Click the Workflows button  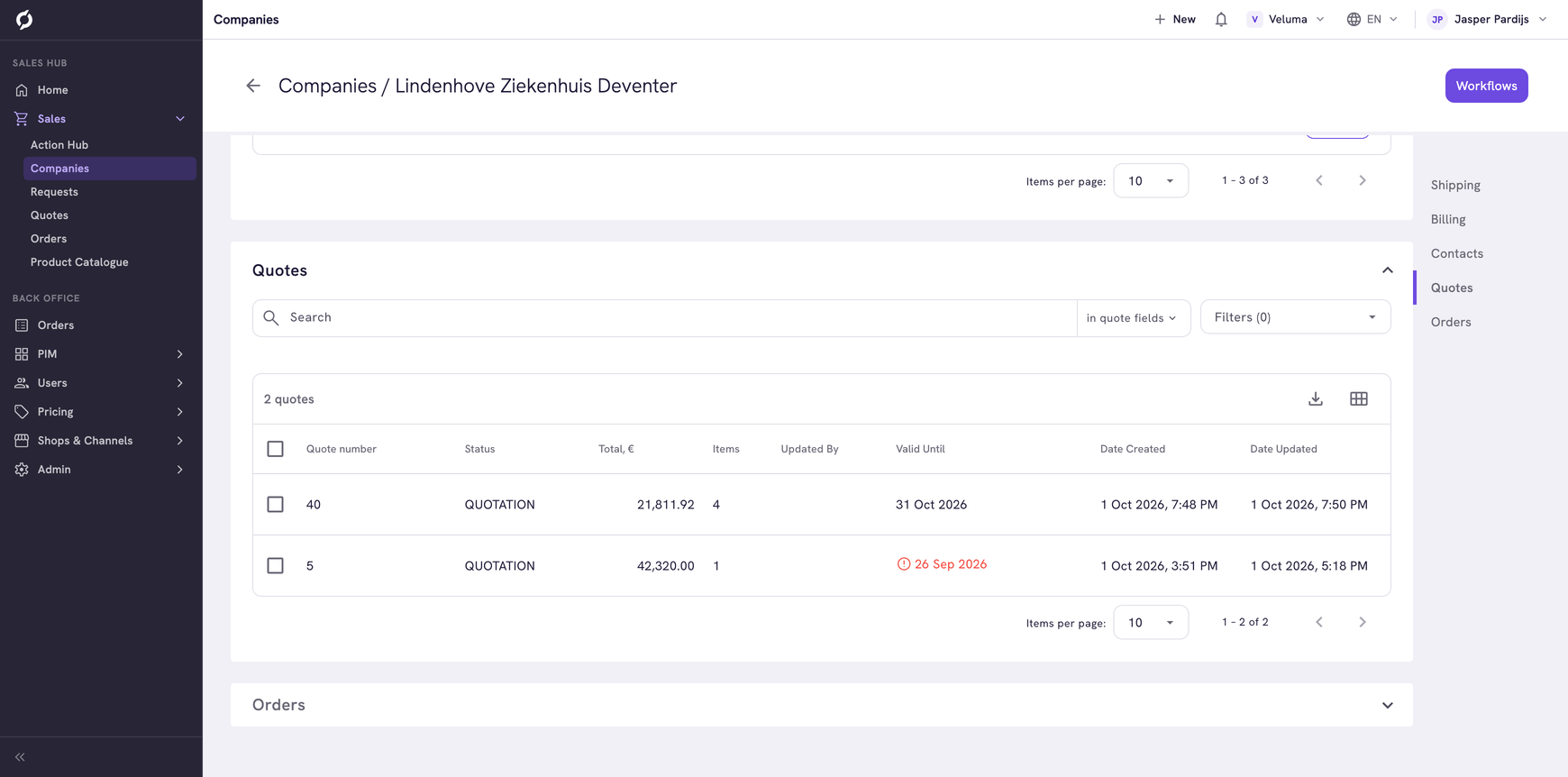[1486, 86]
